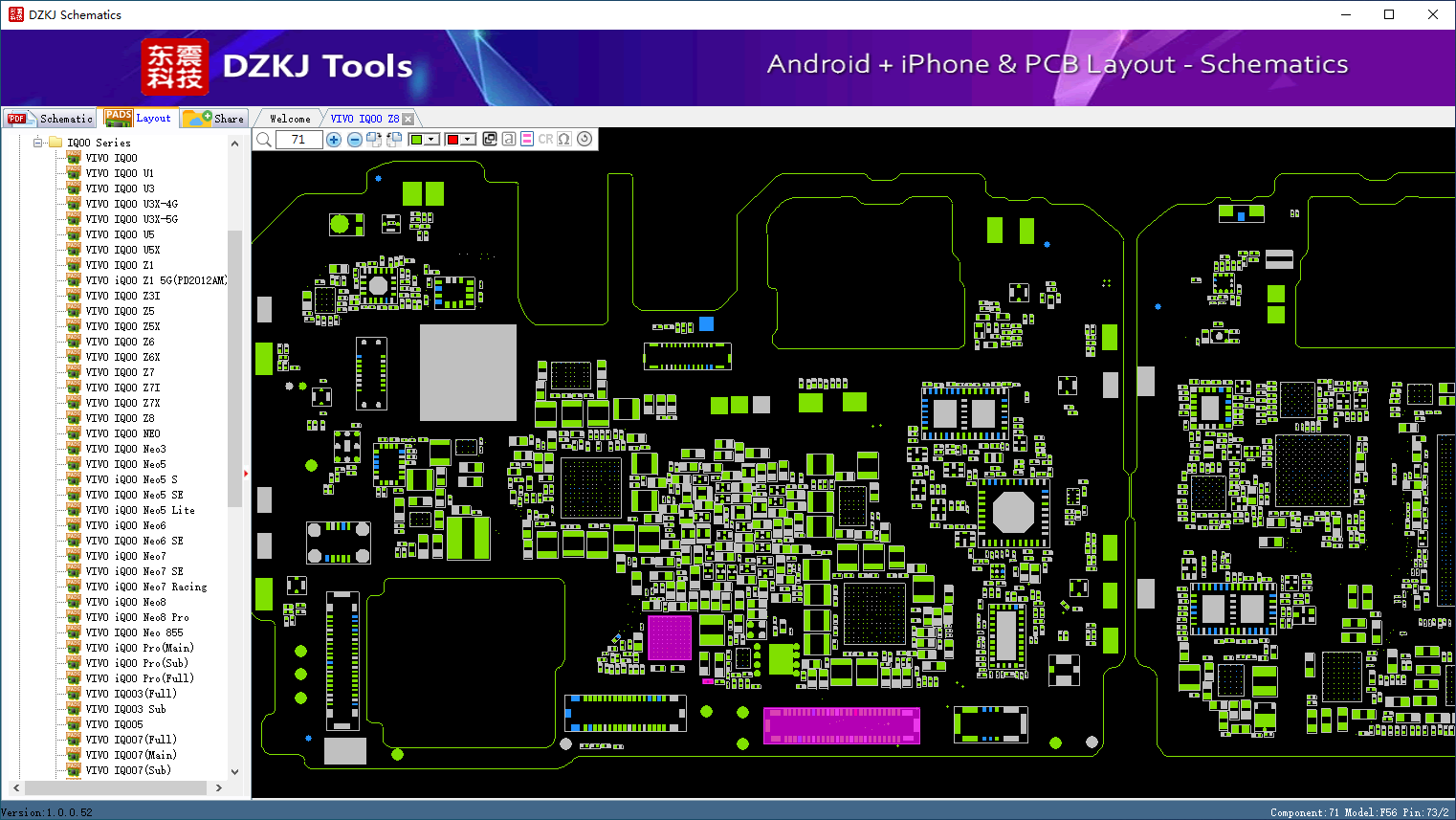Select VIVO IQOO3 Sub in the tree
This screenshot has width=1456, height=820.
[x=125, y=709]
